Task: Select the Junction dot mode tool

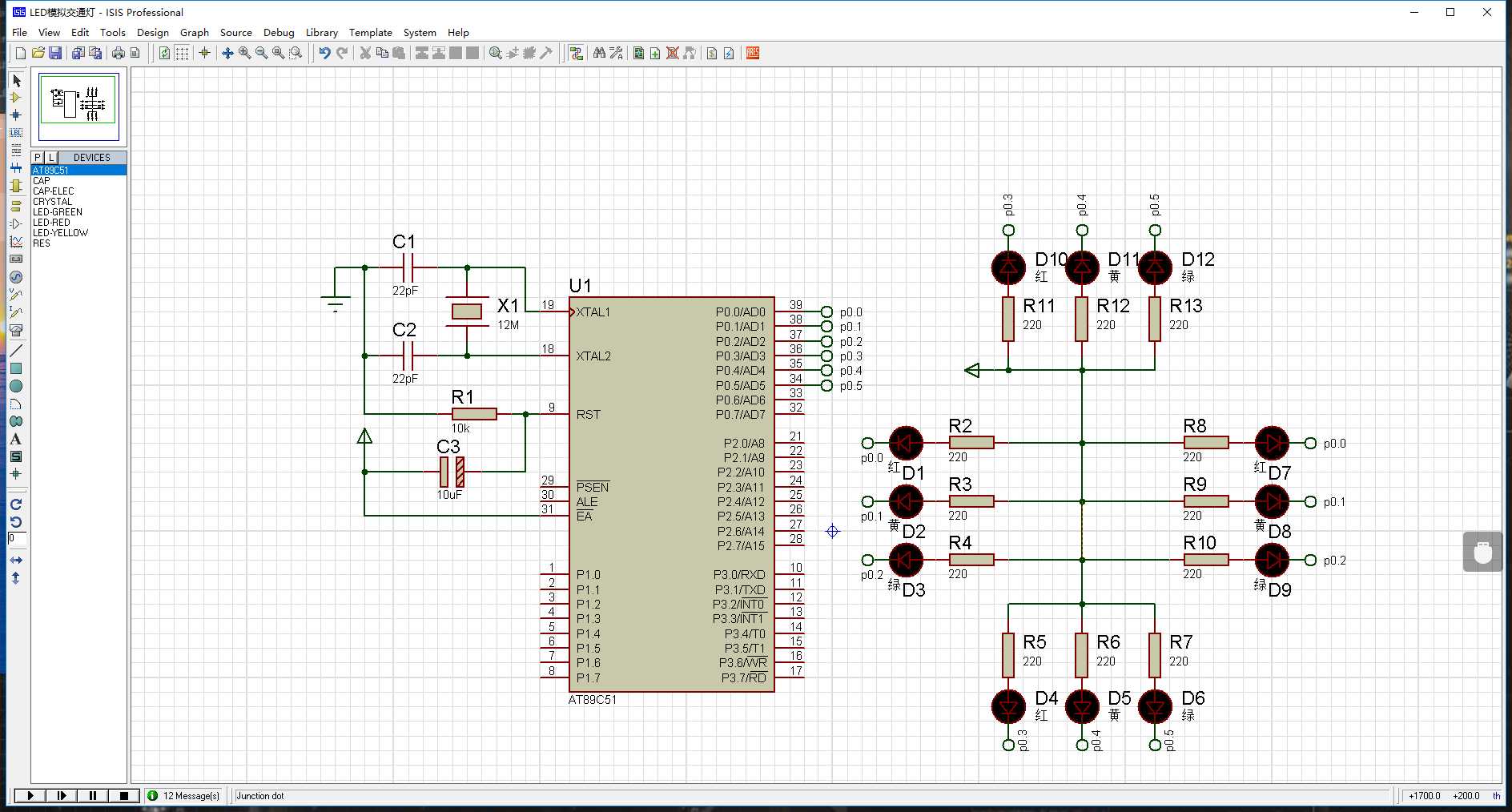Action: (16, 115)
